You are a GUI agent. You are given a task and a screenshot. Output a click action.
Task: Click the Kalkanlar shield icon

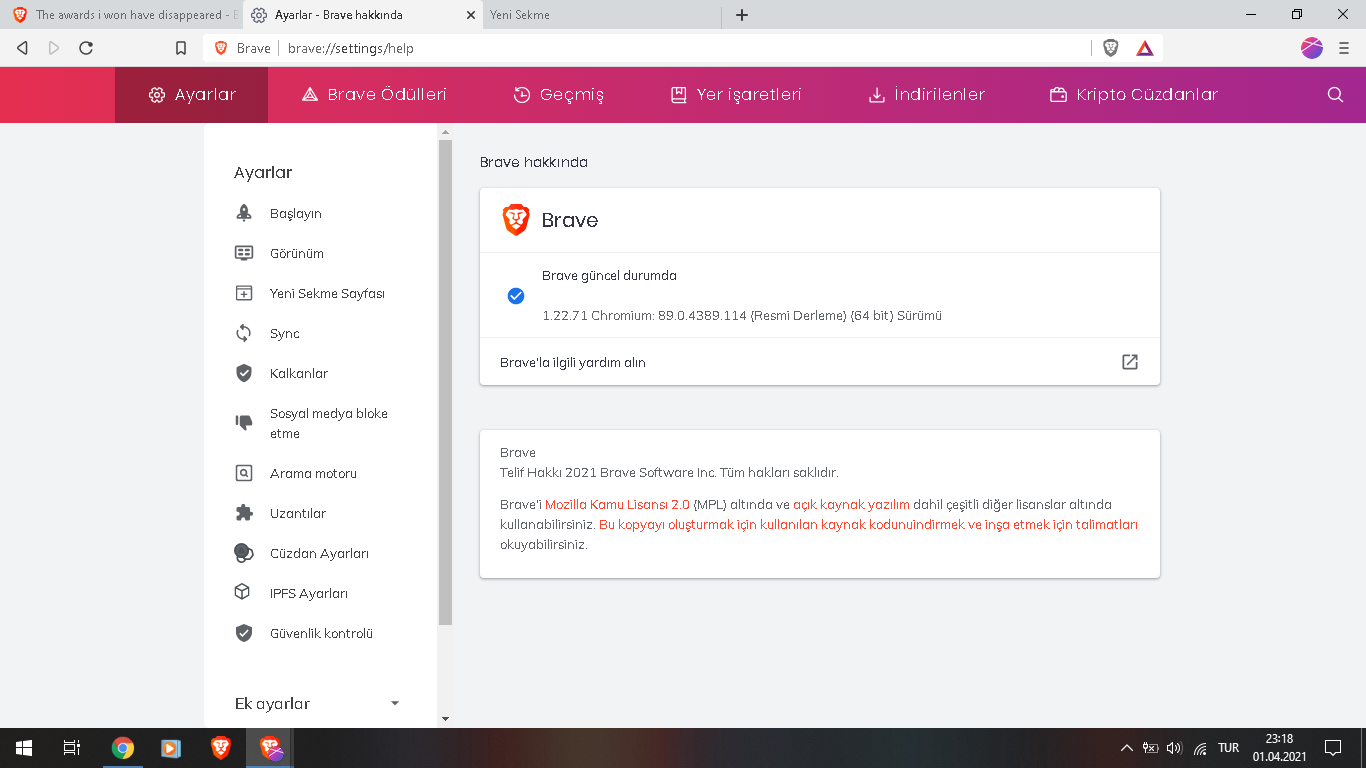(243, 373)
